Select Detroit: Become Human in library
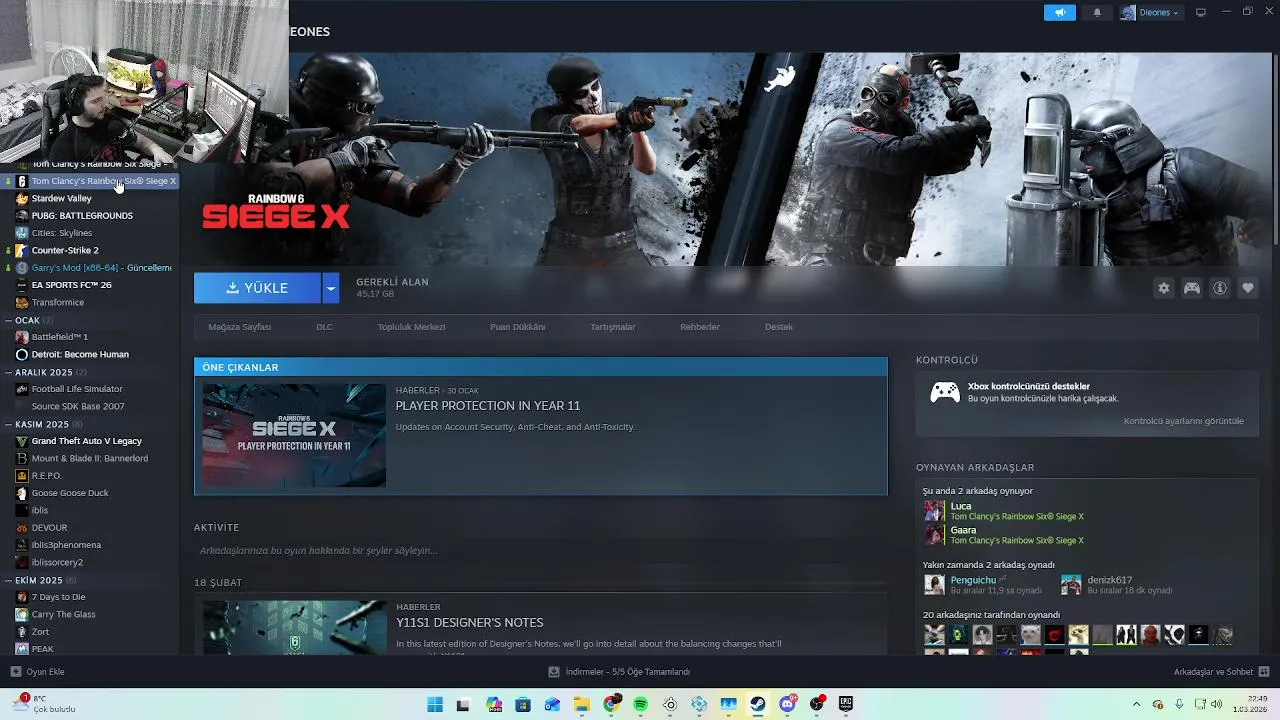This screenshot has height=720, width=1280. 80,354
